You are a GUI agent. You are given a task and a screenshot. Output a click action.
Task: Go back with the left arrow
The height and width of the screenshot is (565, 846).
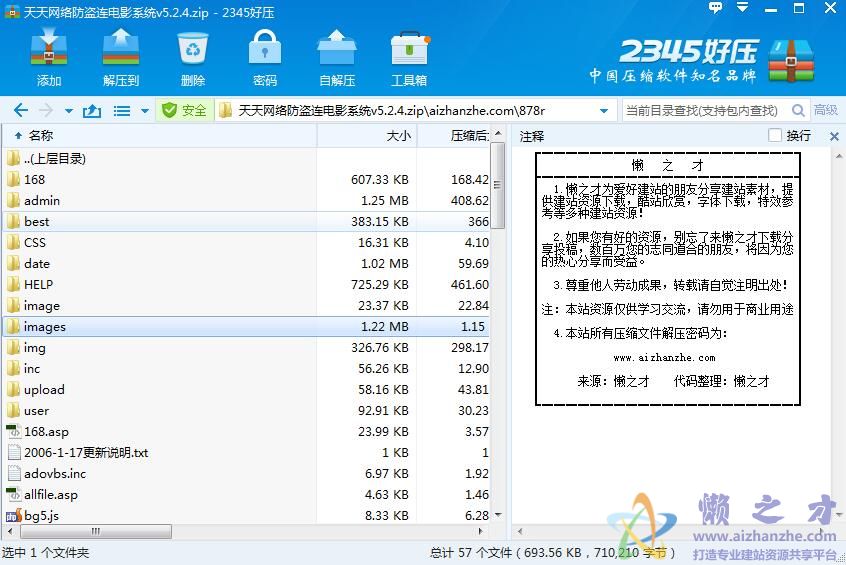[21, 111]
